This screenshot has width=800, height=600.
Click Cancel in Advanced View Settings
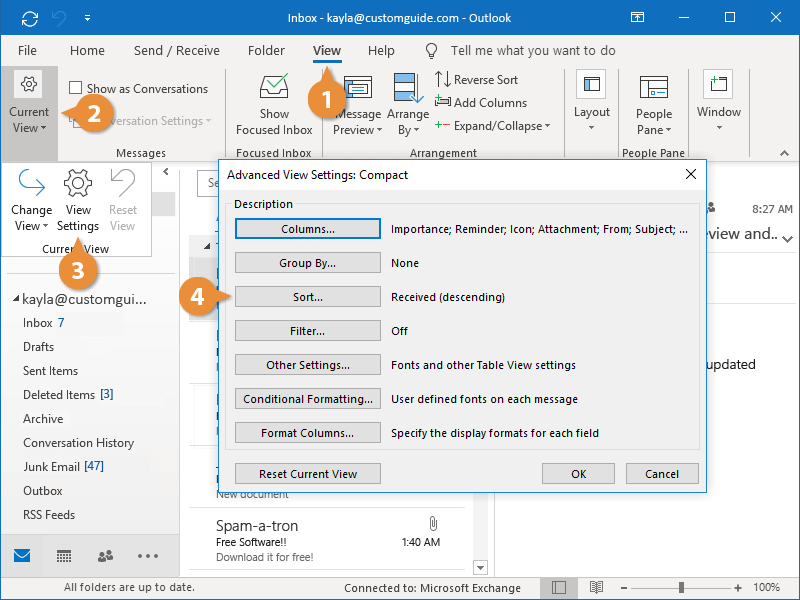[662, 473]
